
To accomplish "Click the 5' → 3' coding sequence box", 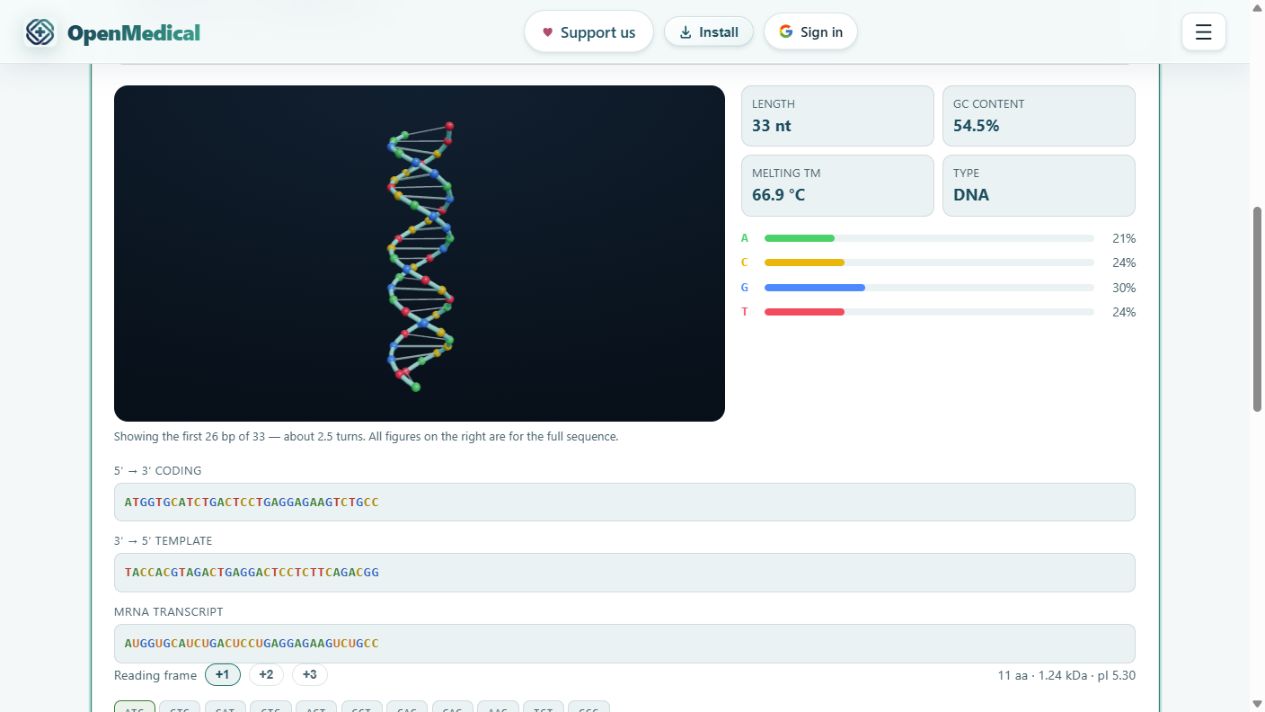I will 625,502.
